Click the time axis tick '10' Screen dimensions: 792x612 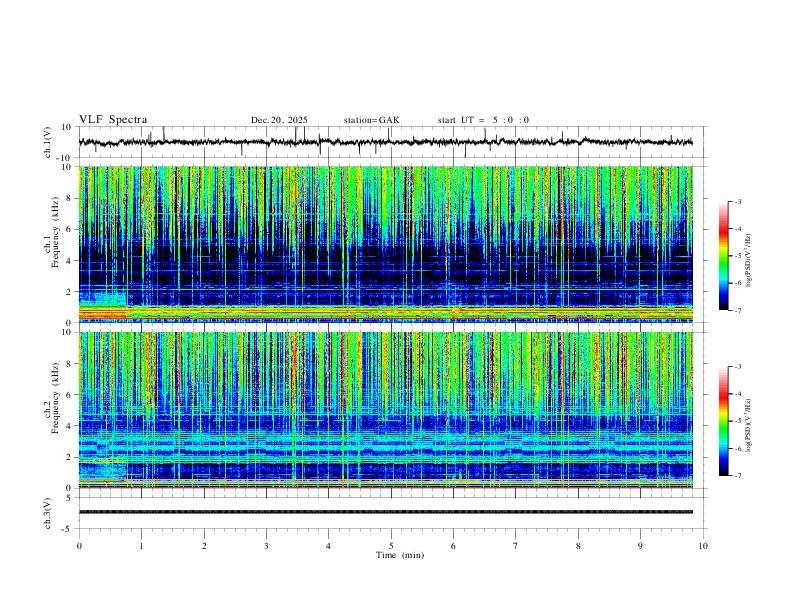pos(703,546)
